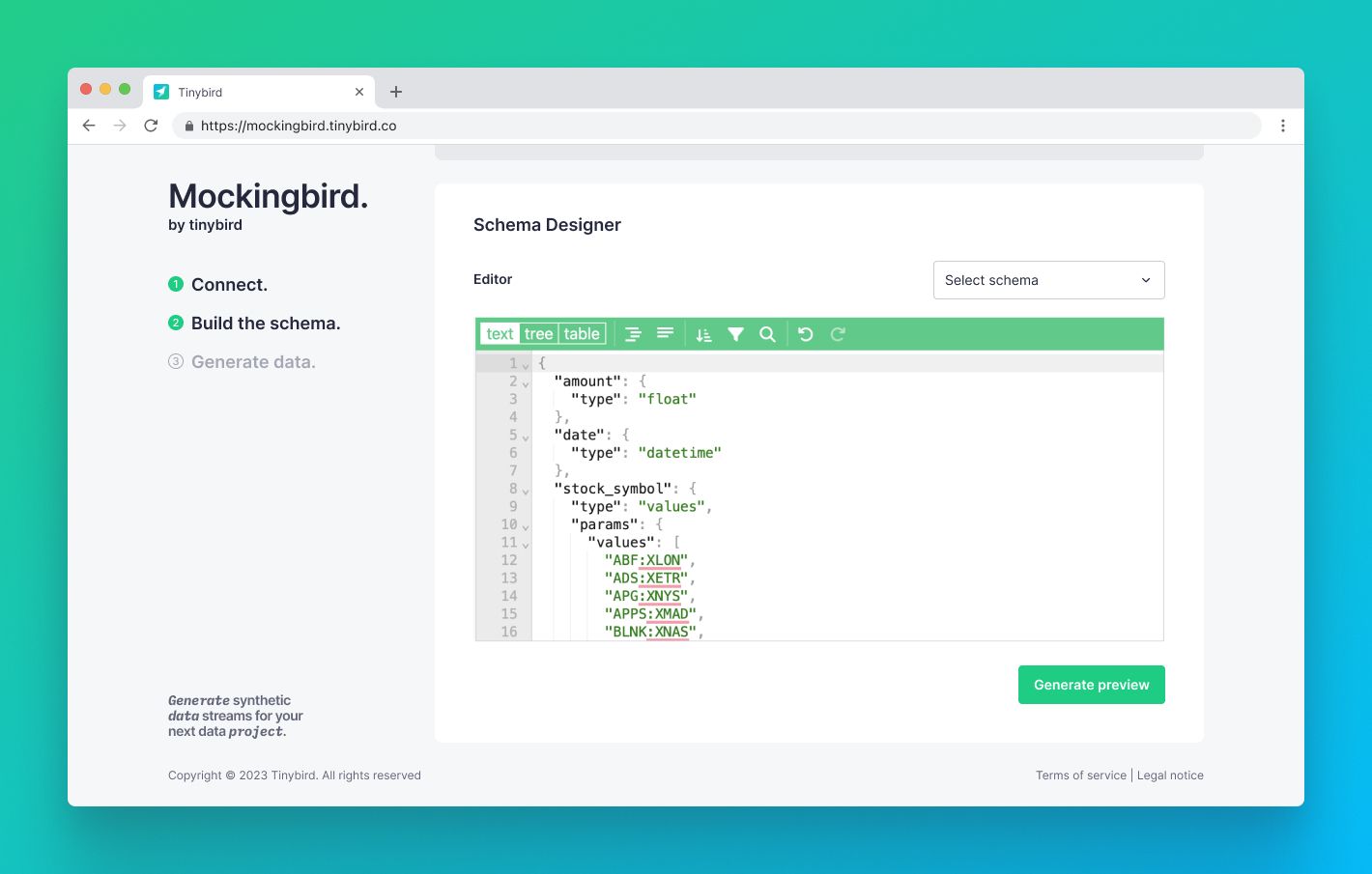Screen dimensions: 1372x874
Task: Switch editor to tree mode
Action: click(x=538, y=334)
